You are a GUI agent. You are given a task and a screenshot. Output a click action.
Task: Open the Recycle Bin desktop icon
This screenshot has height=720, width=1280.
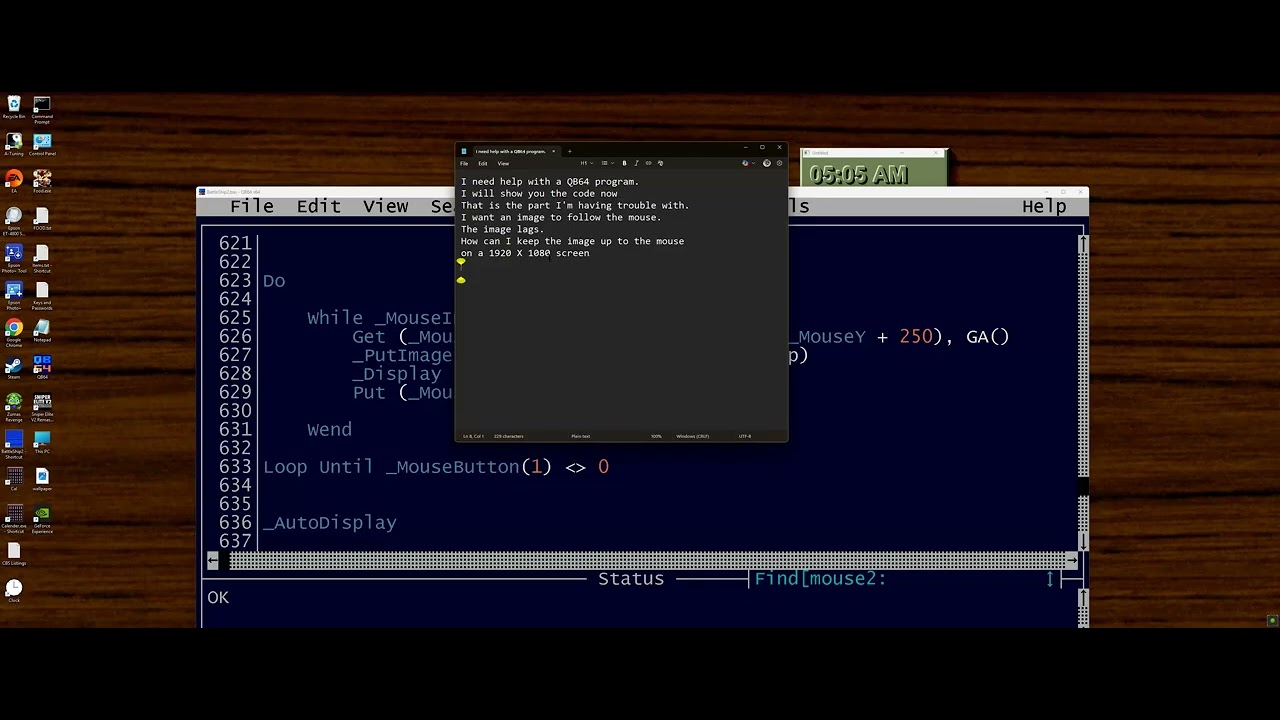click(x=14, y=107)
